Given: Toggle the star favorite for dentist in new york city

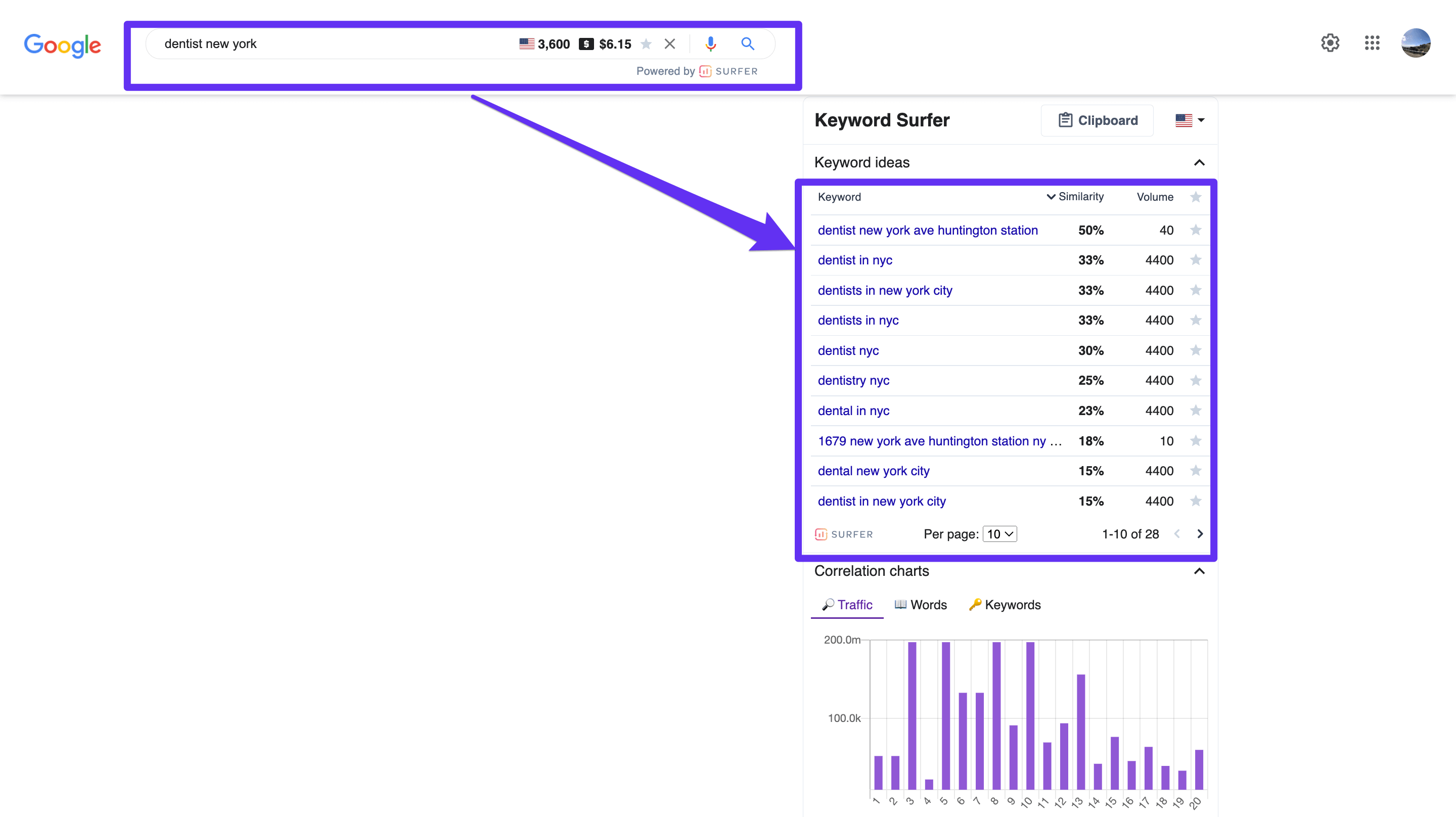Looking at the screenshot, I should (x=1198, y=500).
